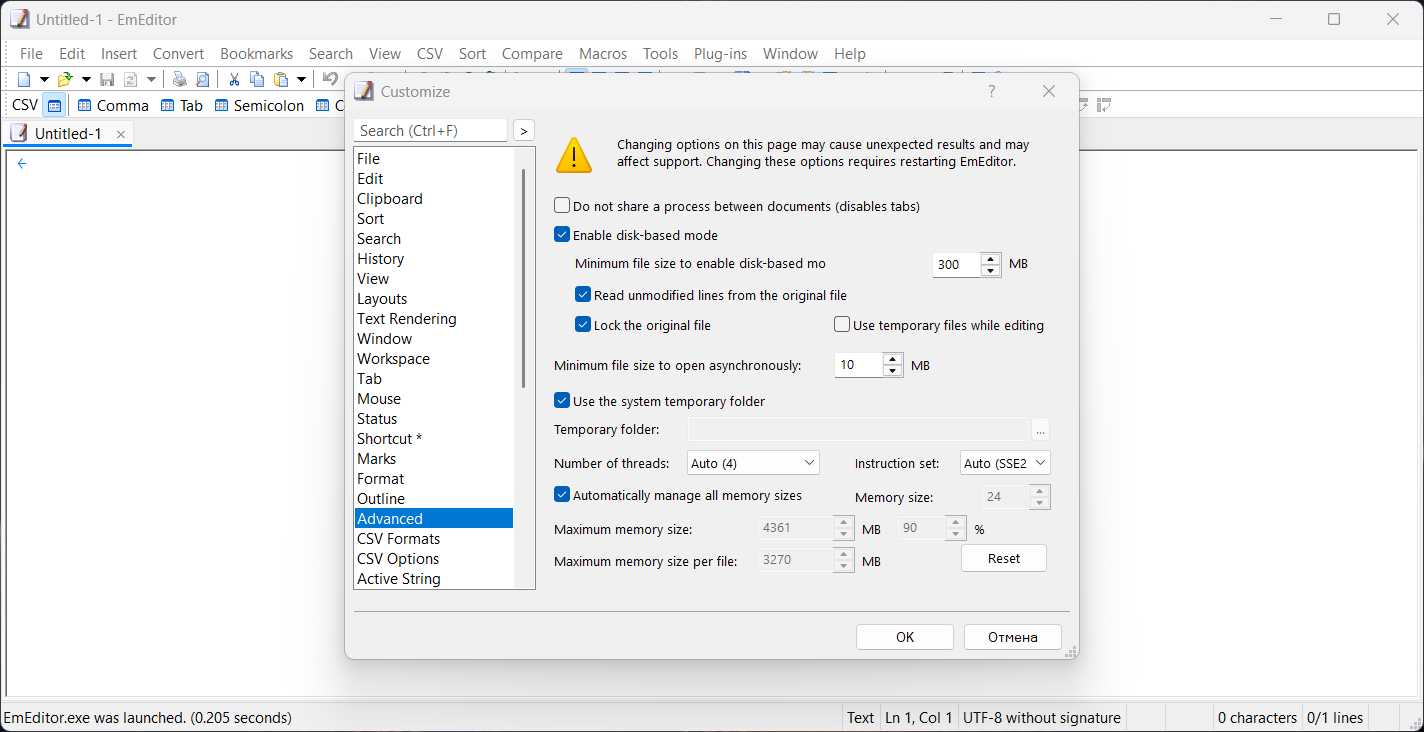Close the Untitled-1 document tab

121,134
